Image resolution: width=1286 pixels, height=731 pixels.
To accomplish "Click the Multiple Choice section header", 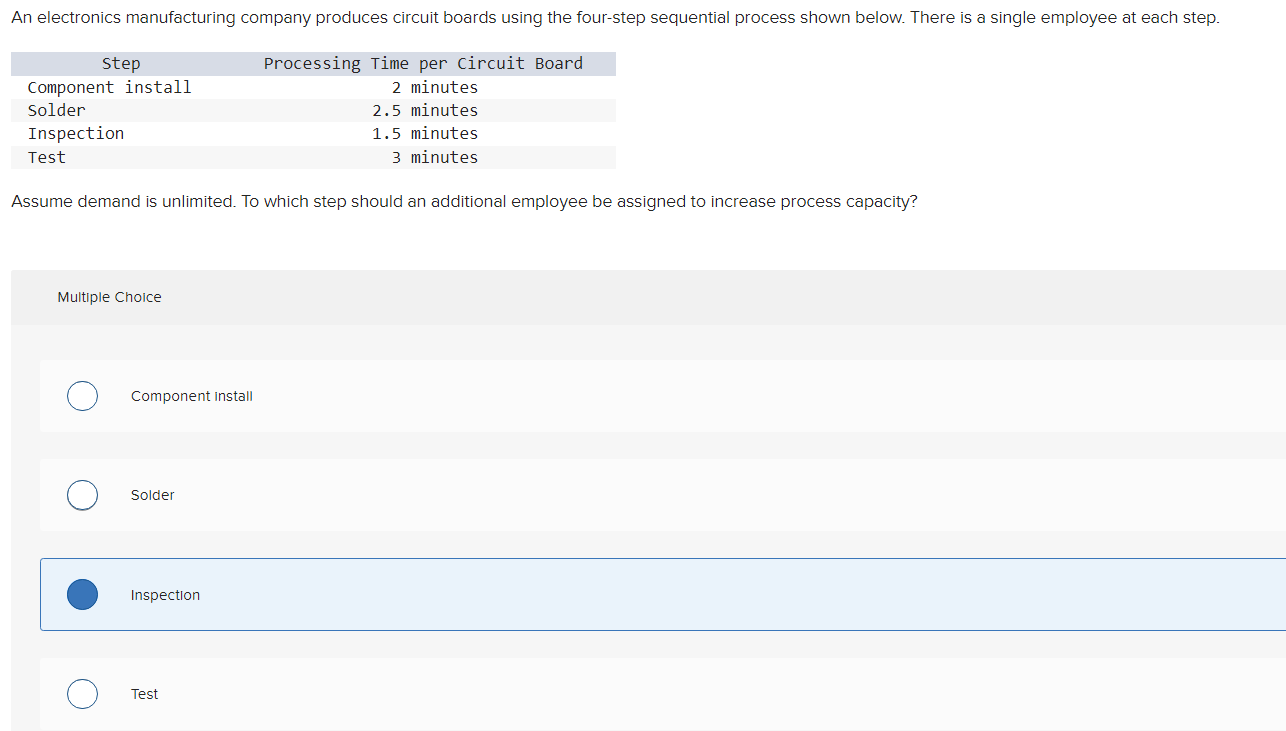I will click(x=109, y=297).
